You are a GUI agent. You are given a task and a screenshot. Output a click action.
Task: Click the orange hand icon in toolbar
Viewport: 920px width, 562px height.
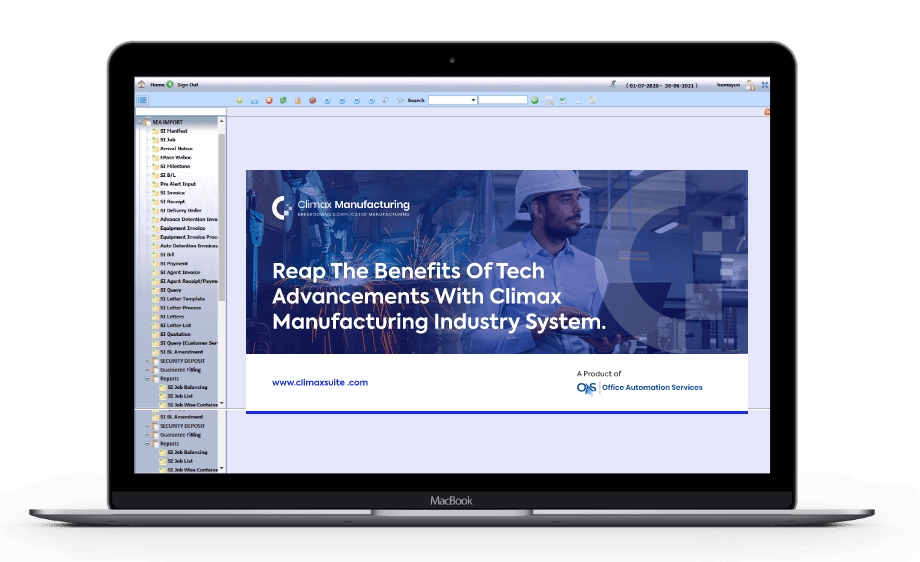click(x=298, y=100)
